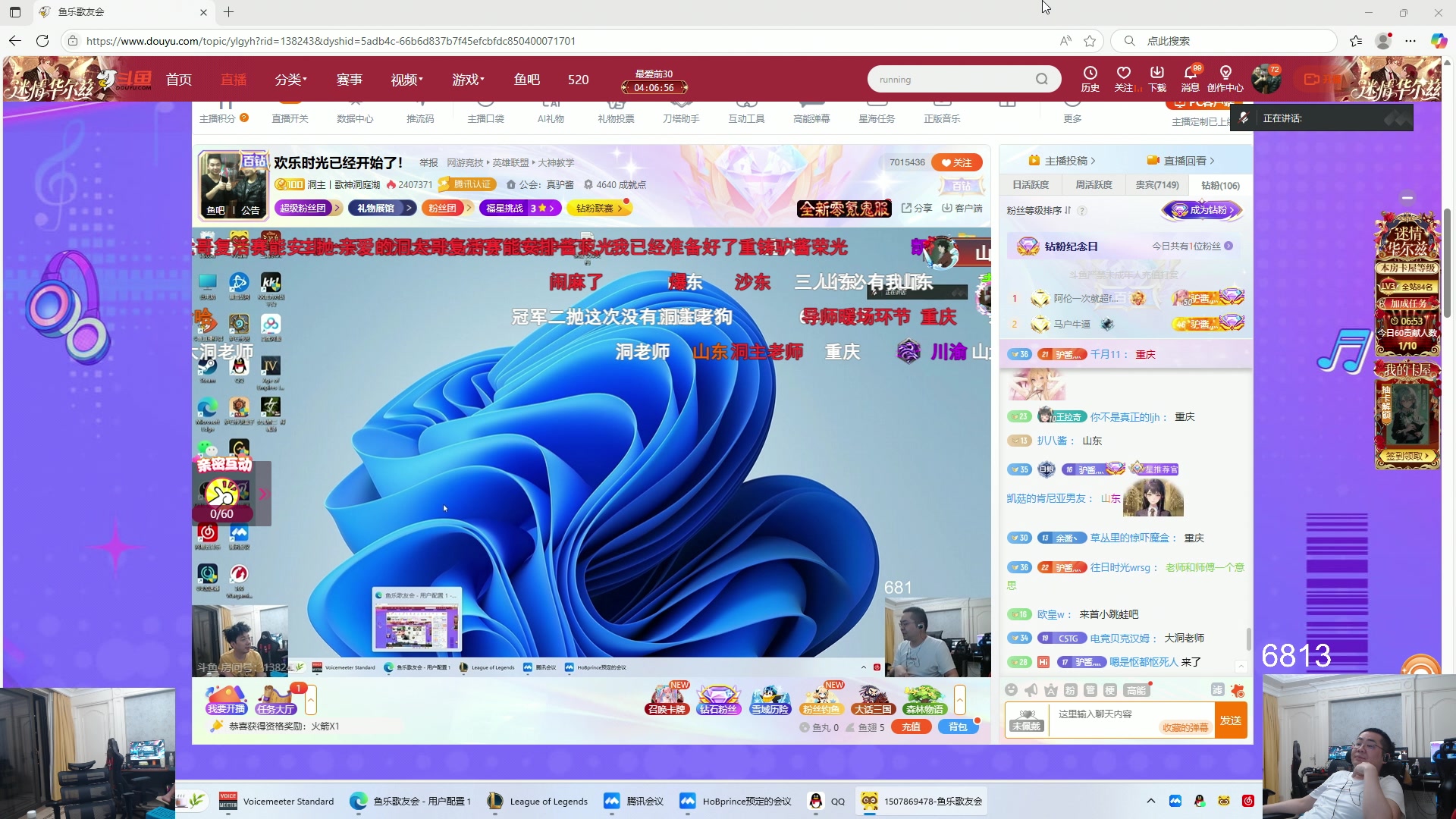Expand the 分类 dropdown in the nav bar
1456x819 pixels.
[290, 80]
